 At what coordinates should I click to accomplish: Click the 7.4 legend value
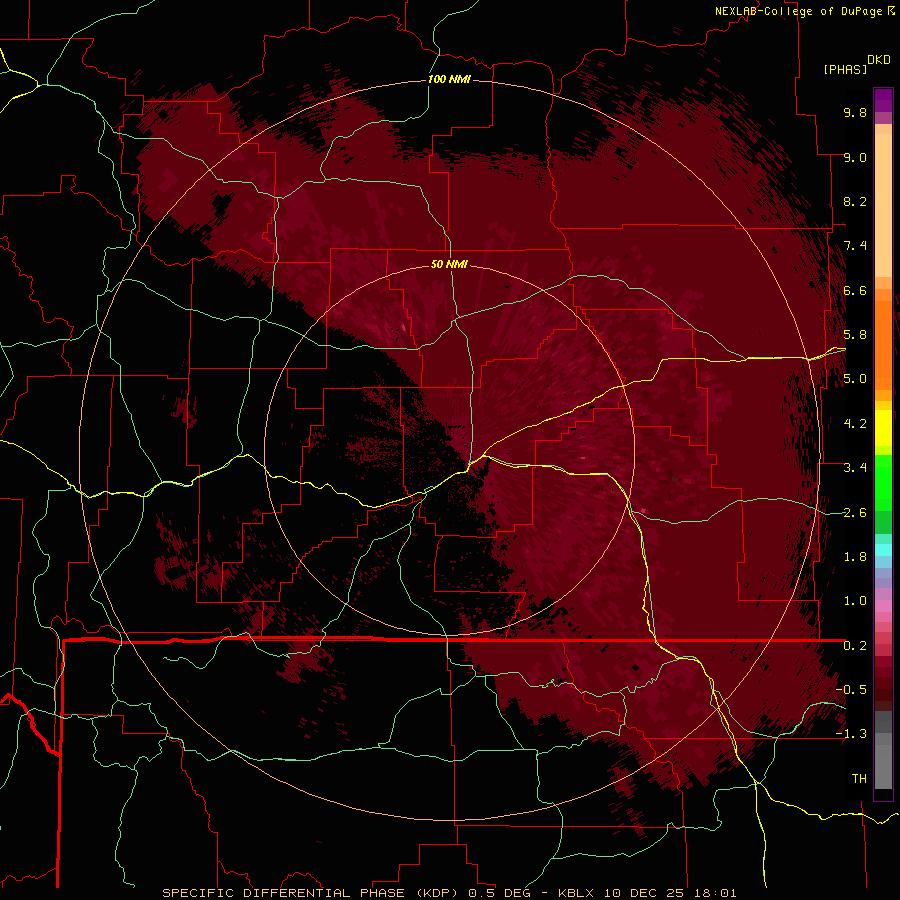[x=855, y=246]
